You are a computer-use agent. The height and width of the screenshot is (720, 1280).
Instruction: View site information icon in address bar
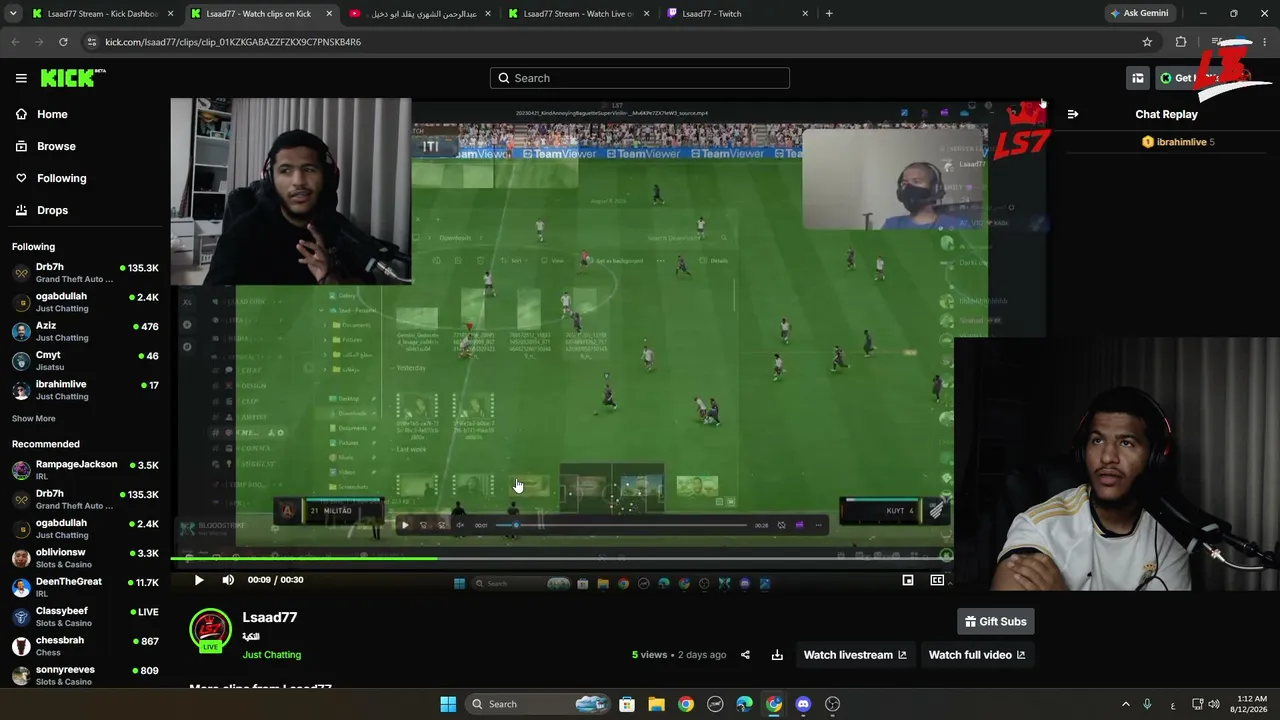(92, 42)
